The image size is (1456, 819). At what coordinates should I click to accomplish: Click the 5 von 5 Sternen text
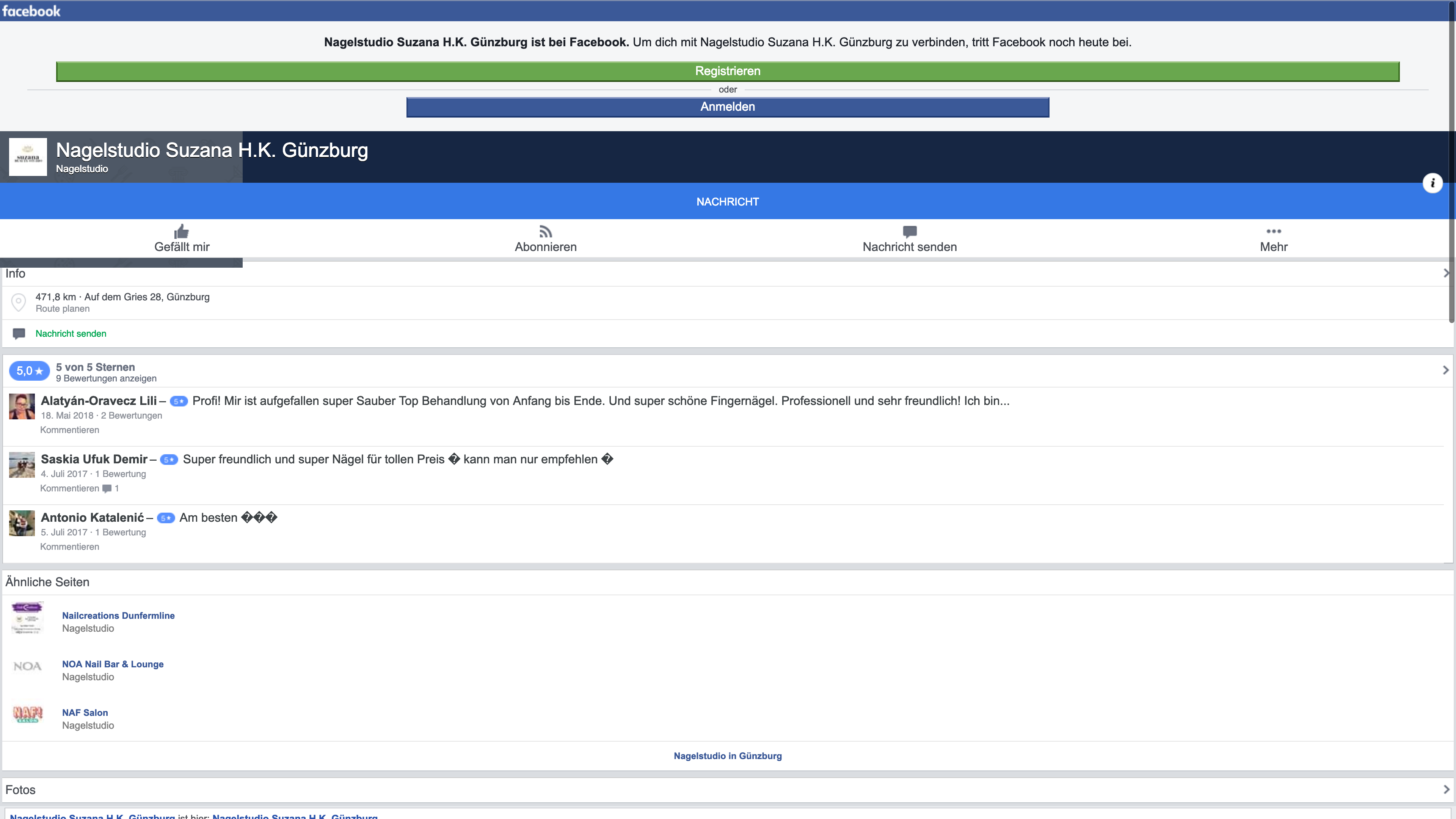(x=96, y=367)
